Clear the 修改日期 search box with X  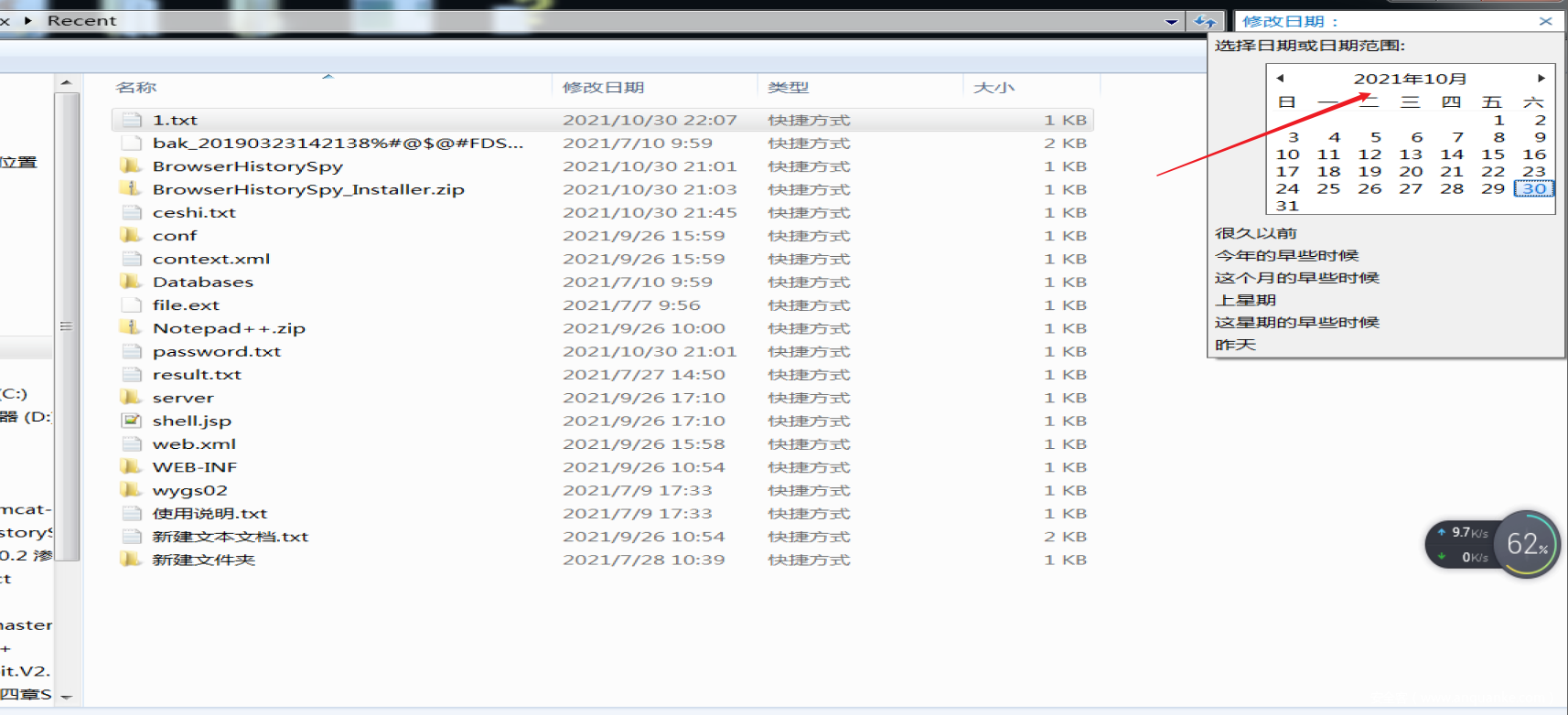tap(1546, 21)
